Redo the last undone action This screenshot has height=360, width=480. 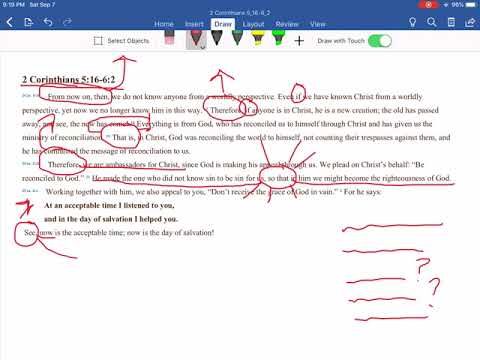point(67,22)
